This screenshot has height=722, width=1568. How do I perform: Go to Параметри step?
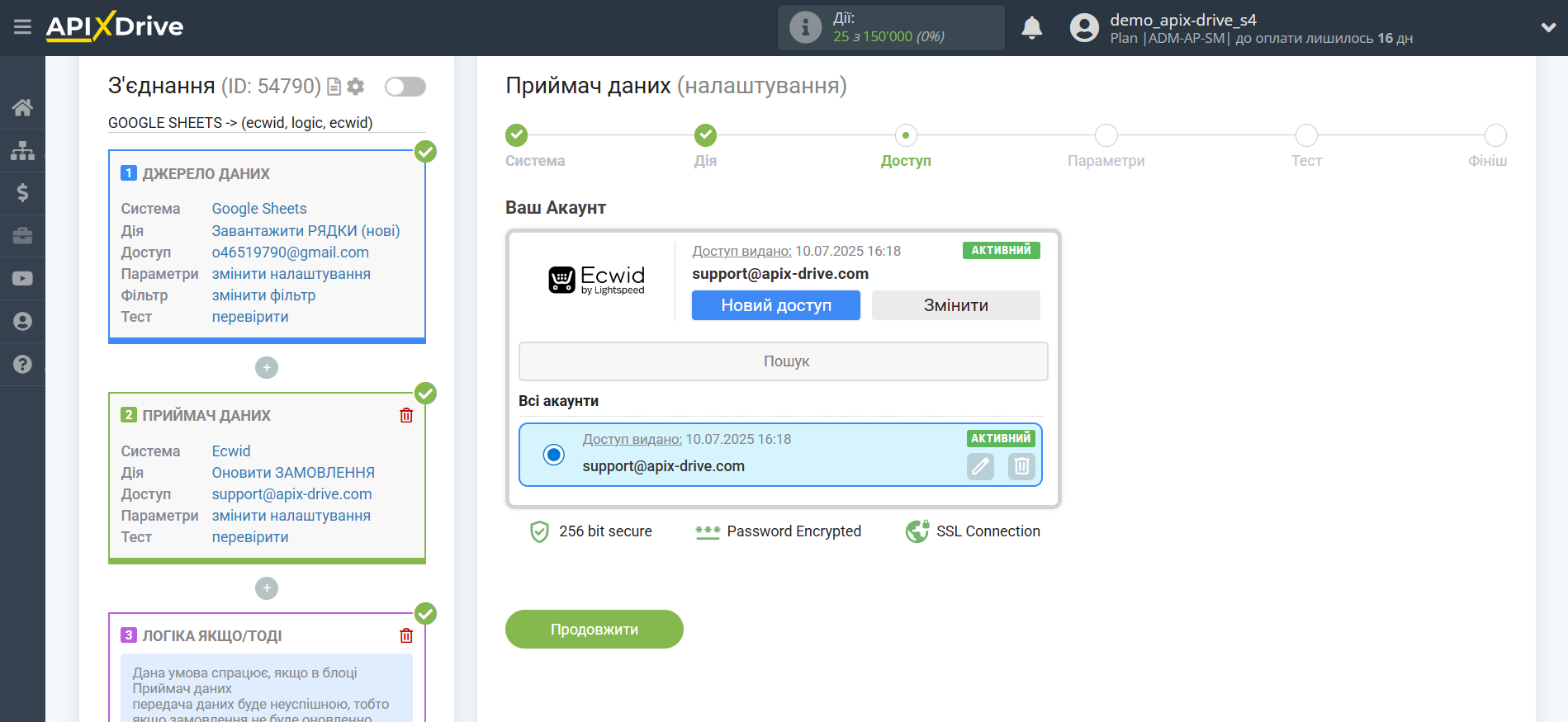coord(1106,135)
